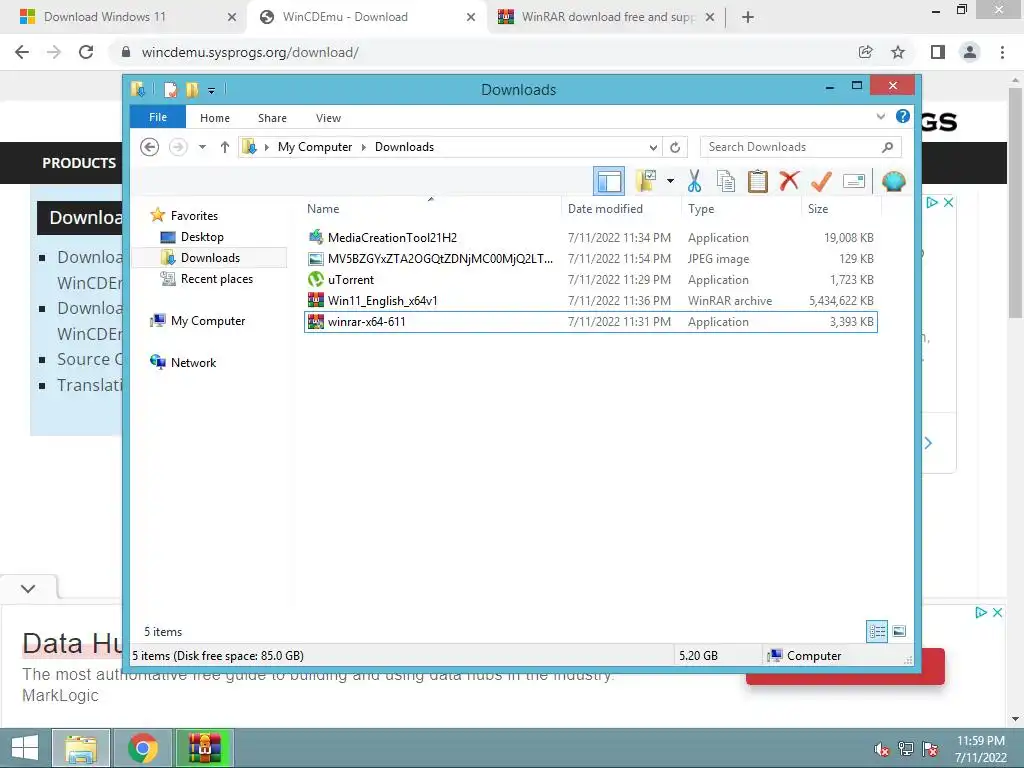Open the dropdown arrow beside folder options icon
Viewport: 1024px width, 768px height.
coord(670,181)
